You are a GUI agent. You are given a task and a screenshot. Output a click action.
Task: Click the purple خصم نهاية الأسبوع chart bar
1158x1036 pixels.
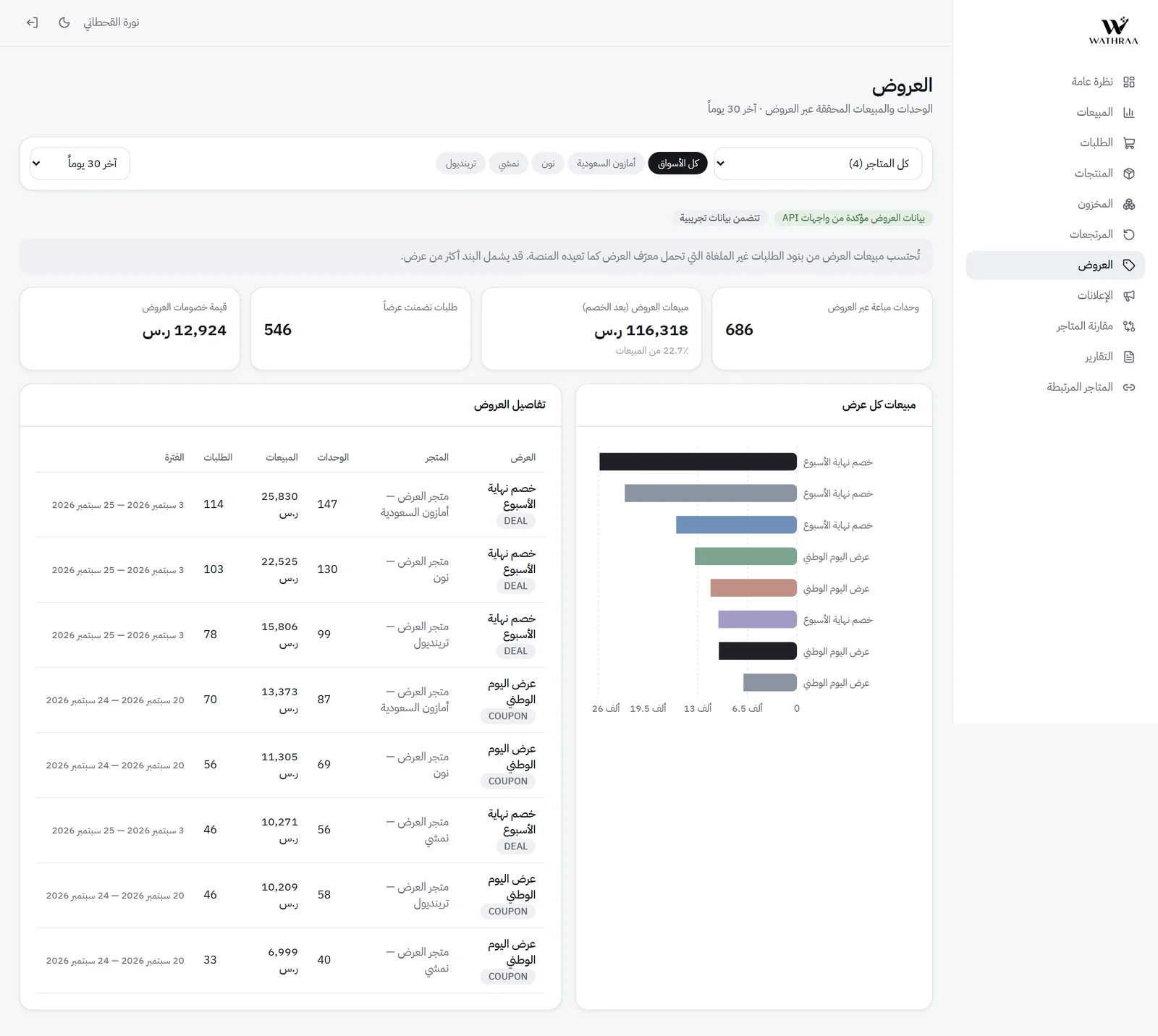[757, 619]
